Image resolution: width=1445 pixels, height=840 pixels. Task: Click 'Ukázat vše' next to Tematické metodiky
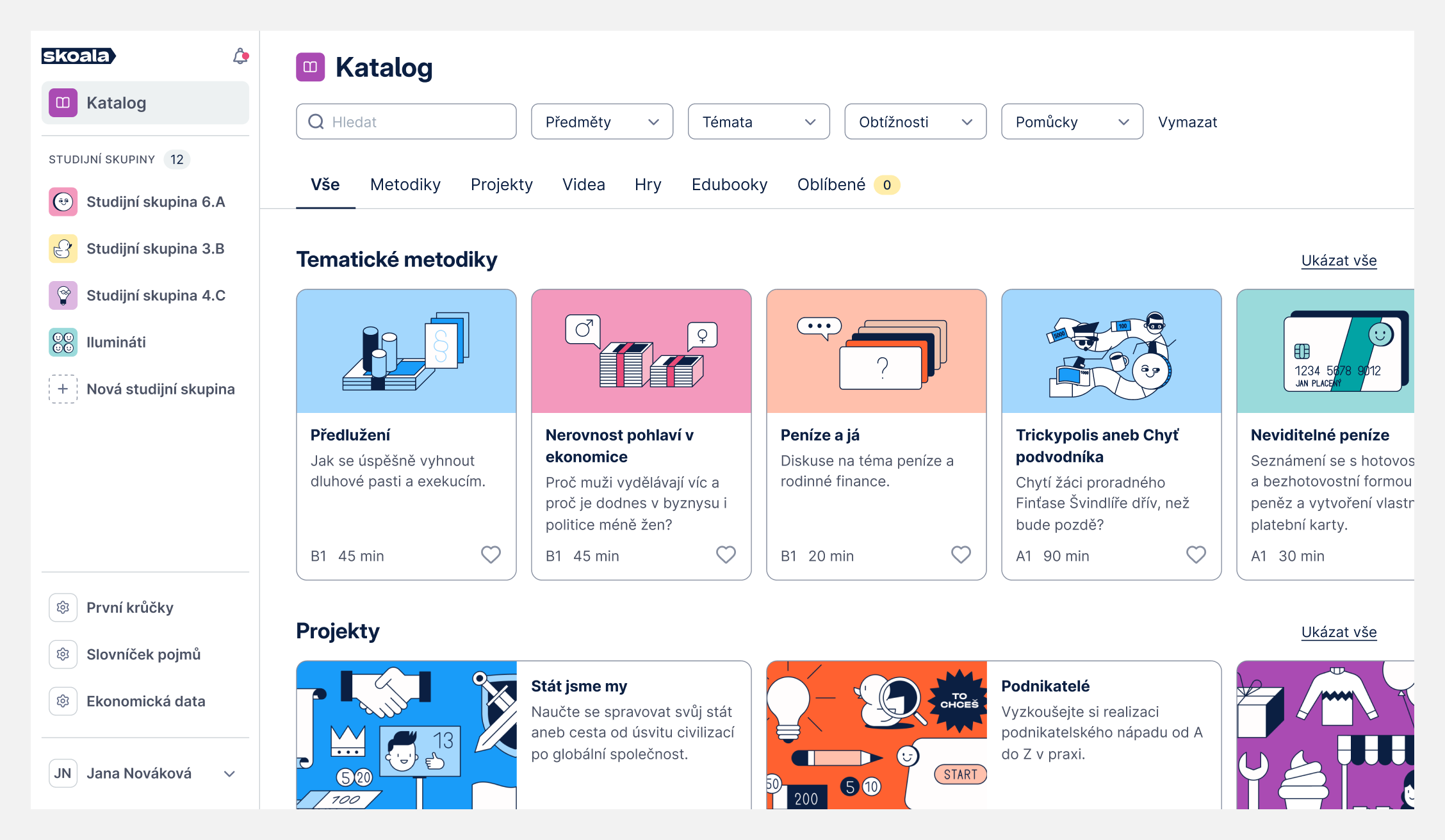1339,261
